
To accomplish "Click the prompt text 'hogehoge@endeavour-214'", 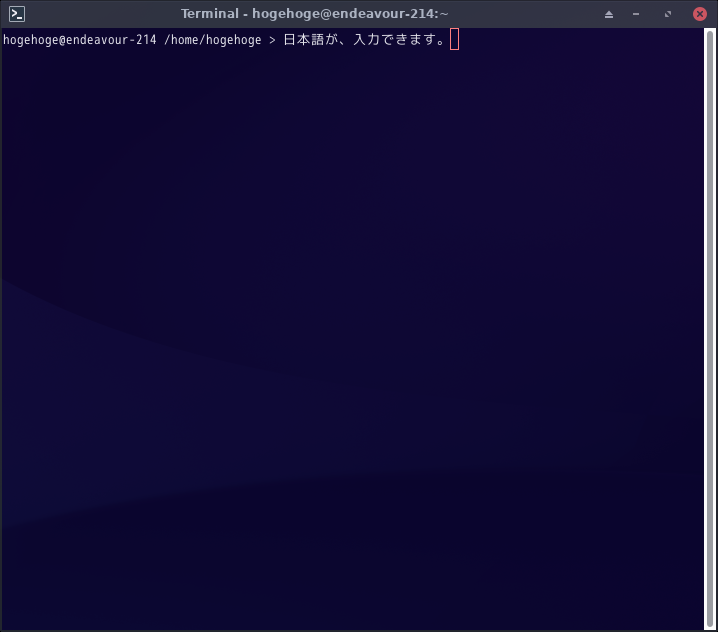I will pyautogui.click(x=80, y=40).
